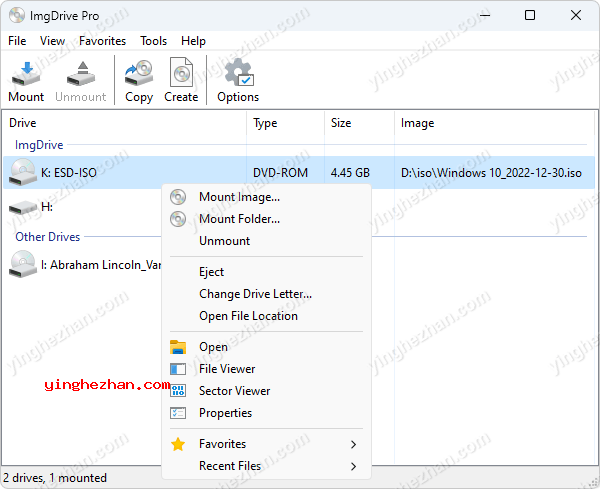Click the Unmount toolbar icon
Viewport: 600px width, 489px height.
(81, 73)
